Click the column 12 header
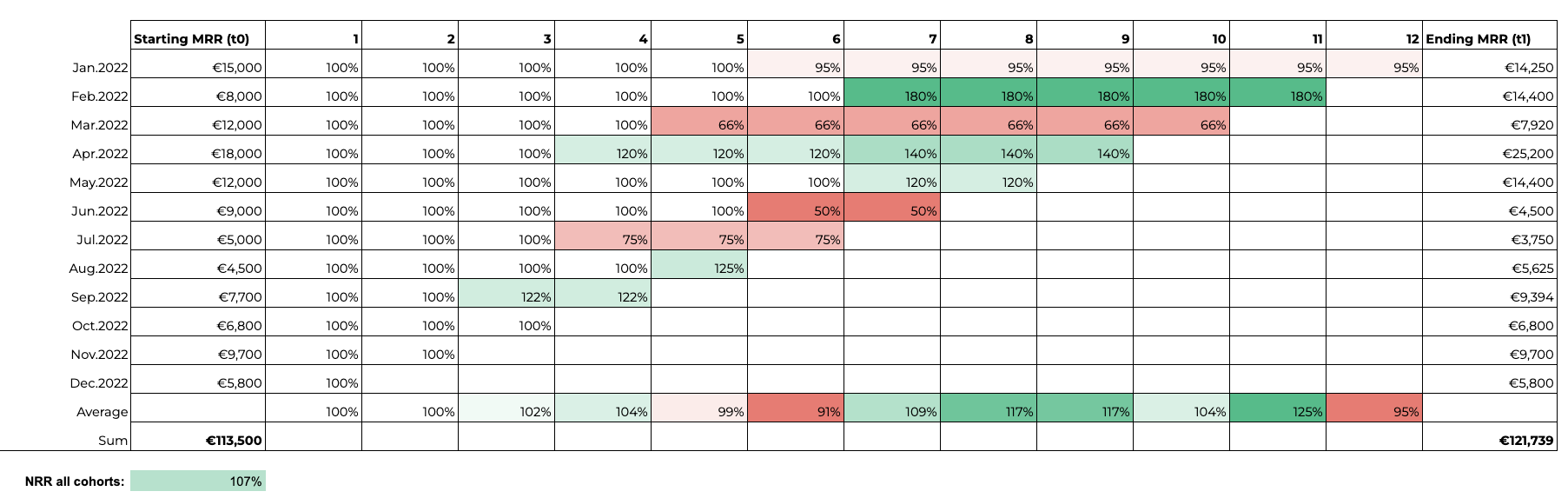The height and width of the screenshot is (498, 1568). (x=1374, y=38)
